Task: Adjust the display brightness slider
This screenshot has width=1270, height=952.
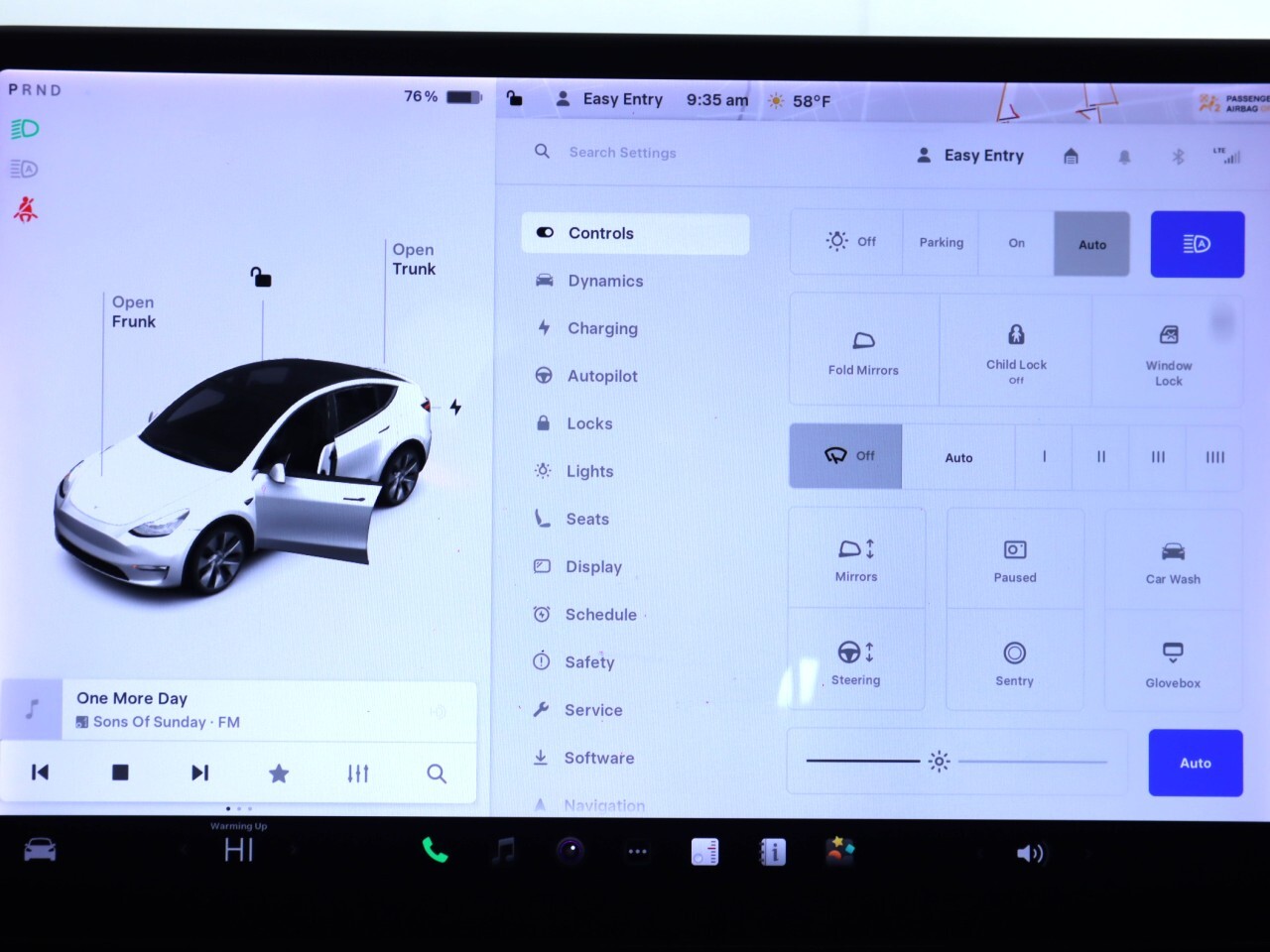Action: tap(939, 762)
